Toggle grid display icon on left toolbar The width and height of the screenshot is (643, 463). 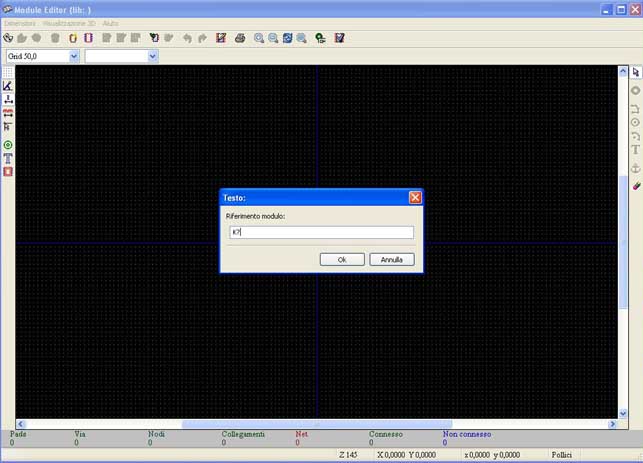pos(8,73)
